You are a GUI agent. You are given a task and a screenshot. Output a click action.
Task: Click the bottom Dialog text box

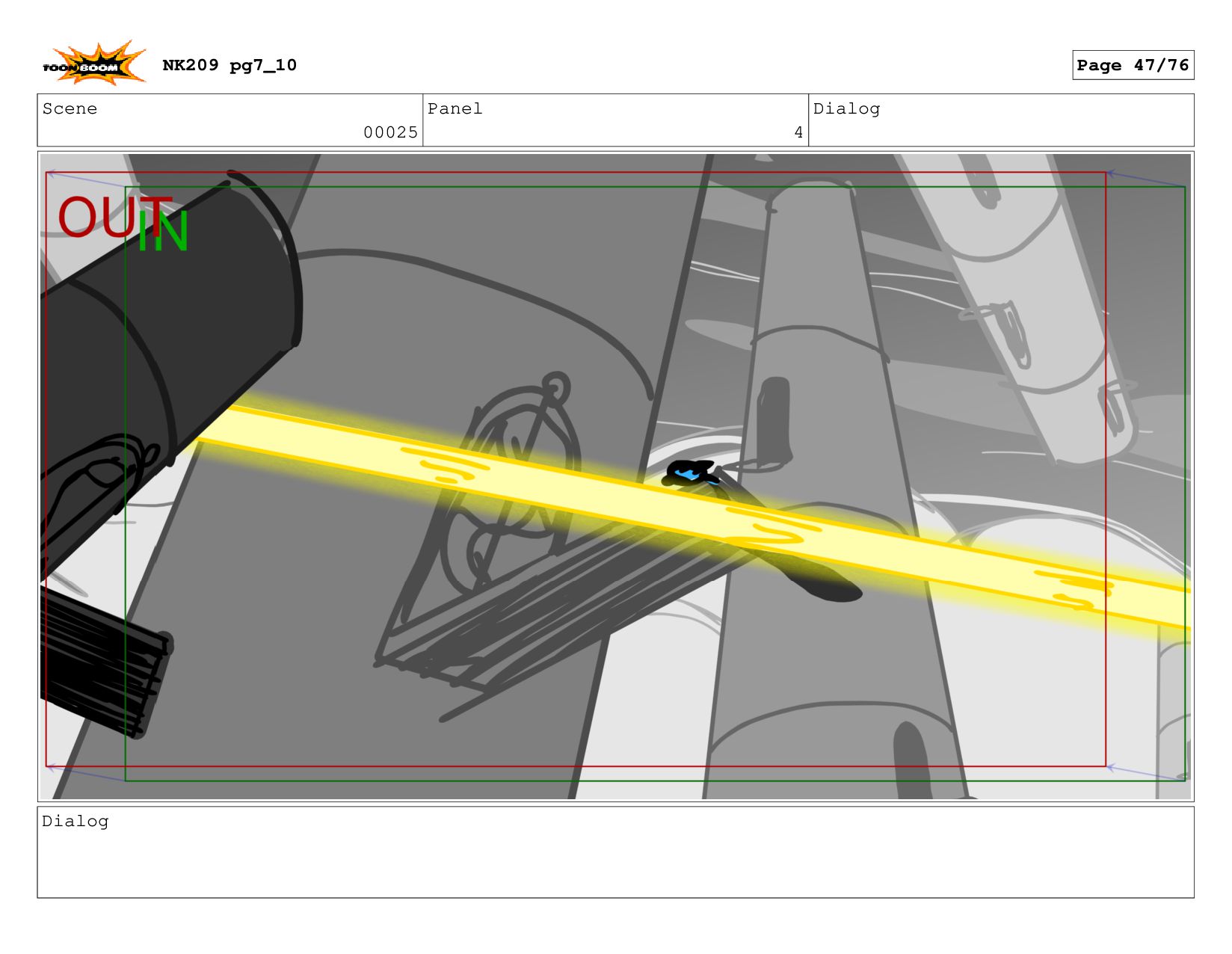[615, 852]
